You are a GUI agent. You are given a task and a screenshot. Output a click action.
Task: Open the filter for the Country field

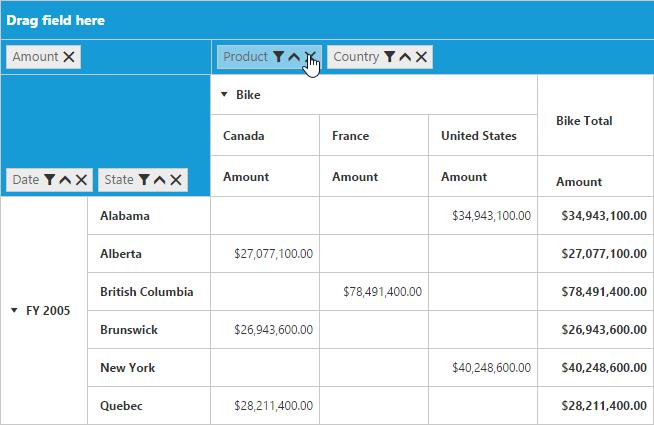[389, 57]
